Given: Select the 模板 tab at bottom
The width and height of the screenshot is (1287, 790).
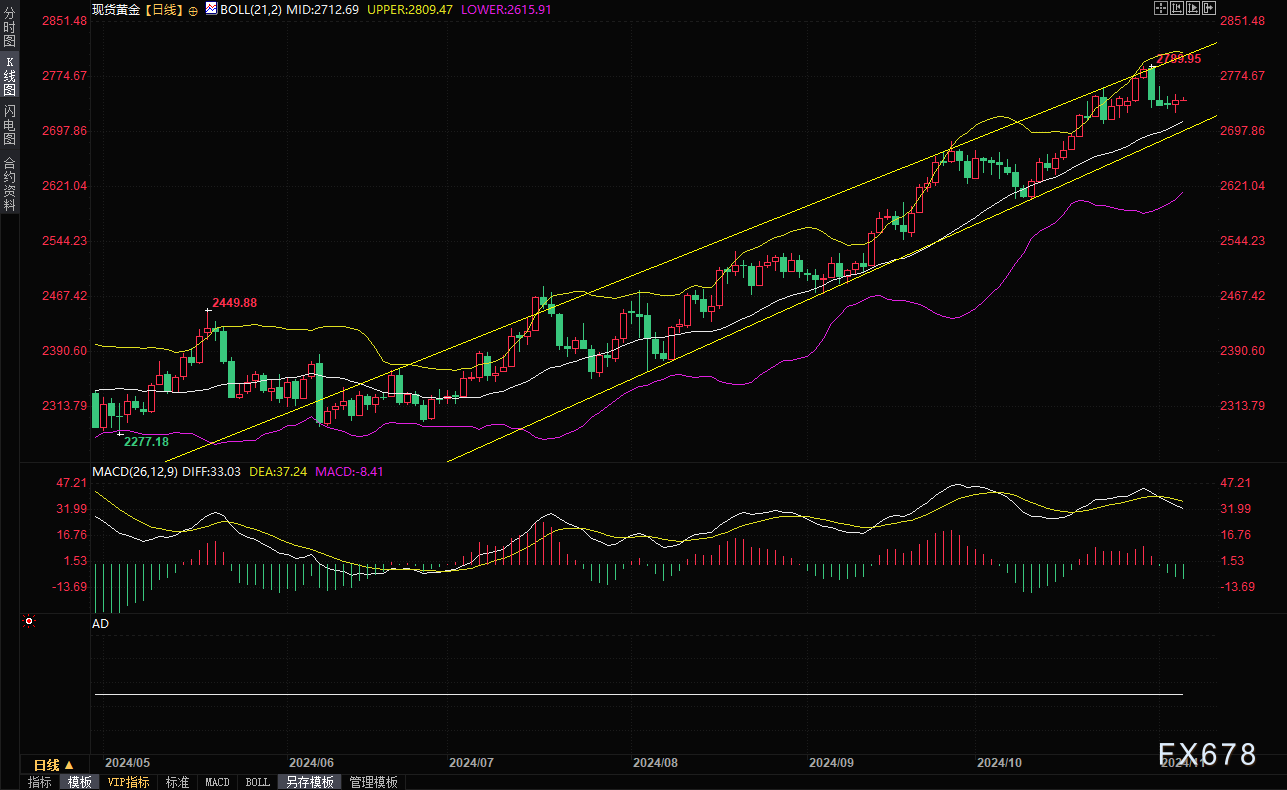Looking at the screenshot, I should click(79, 782).
